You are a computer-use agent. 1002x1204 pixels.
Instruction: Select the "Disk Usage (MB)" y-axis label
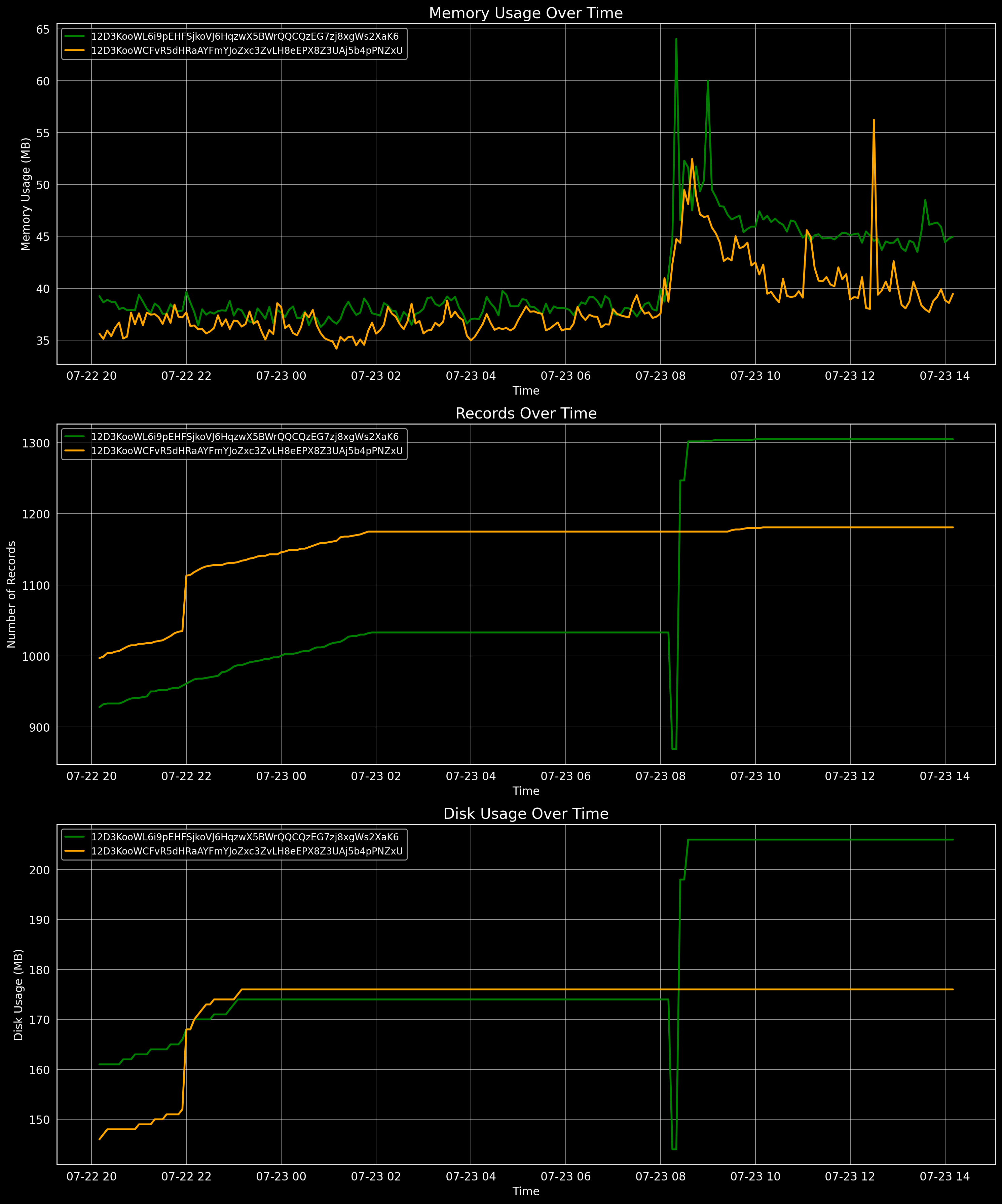[x=18, y=995]
